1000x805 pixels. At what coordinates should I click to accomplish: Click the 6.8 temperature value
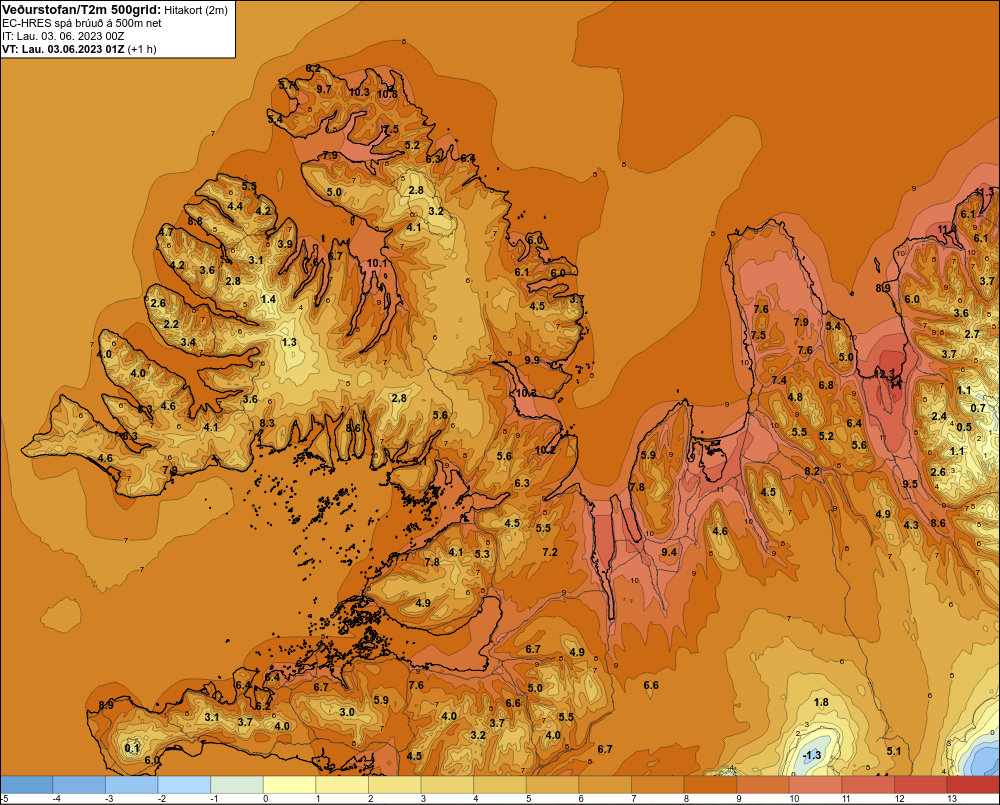(826, 385)
